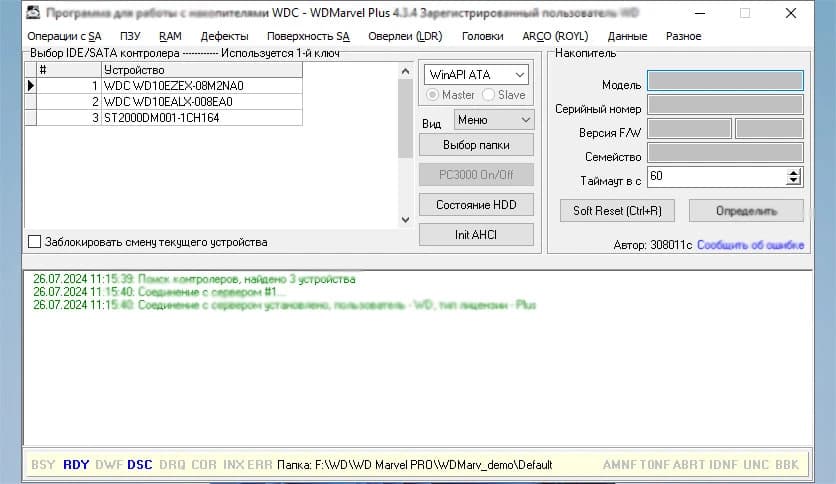Viewport: 836px width, 484px height.
Task: Select device row WDC WD10EALX-008EA0
Action: [170, 102]
